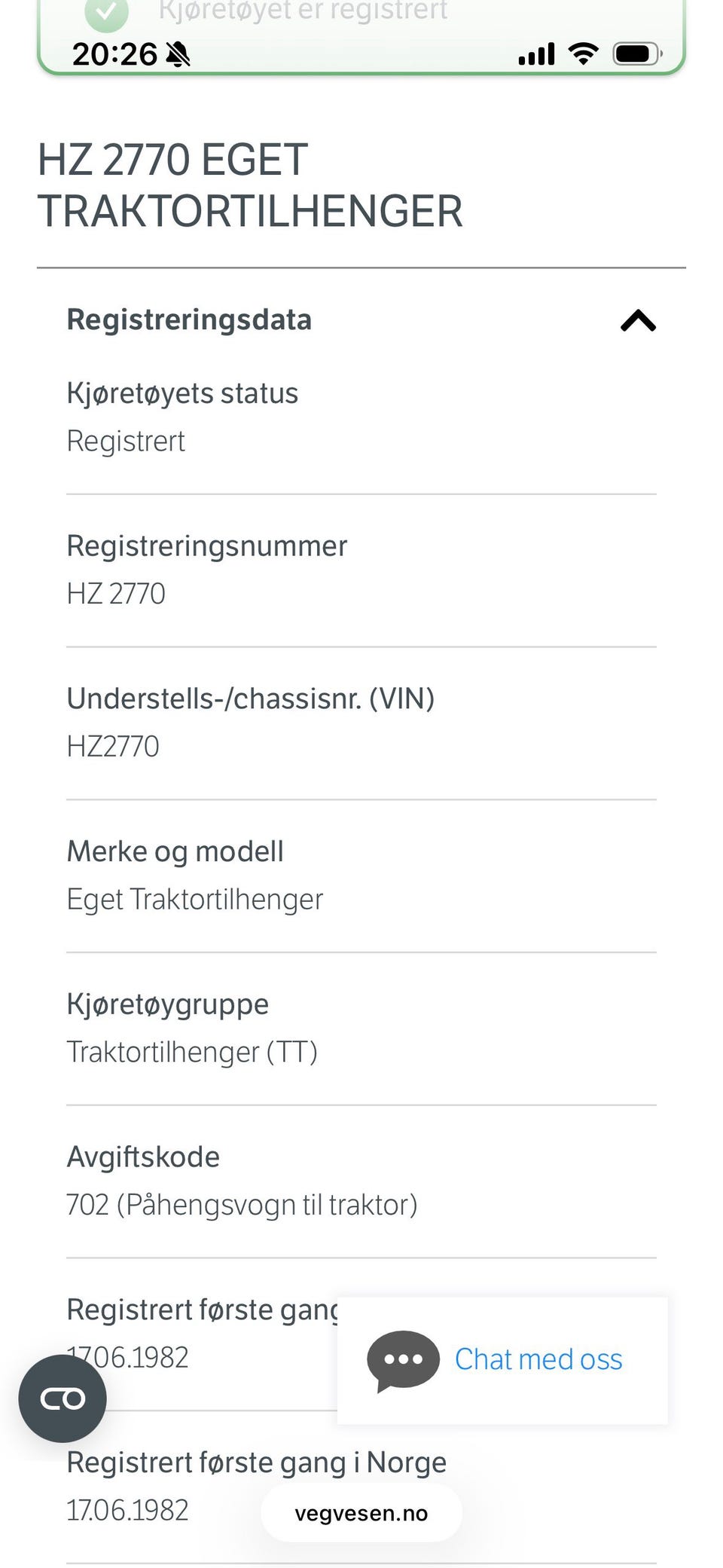Tap the "Kjøretøyet er registrert" banner text
The width and height of the screenshot is (723, 1568).
pos(303,11)
